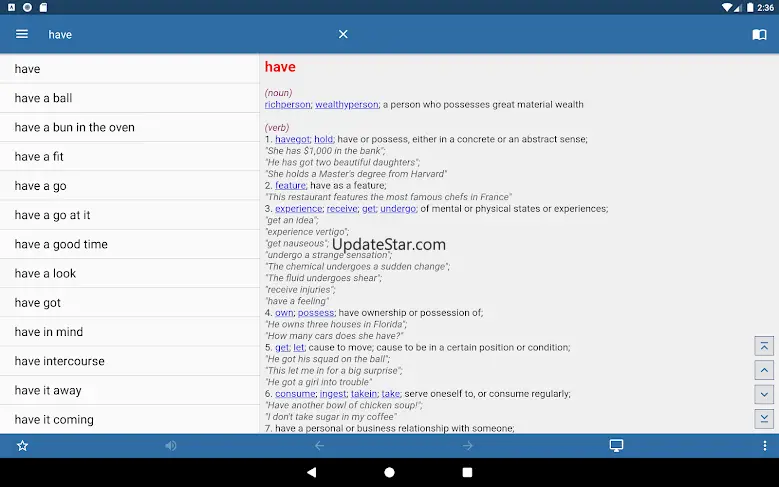Image resolution: width=779 pixels, height=487 pixels.
Task: Select 'have a go' entry
Action: tap(130, 186)
